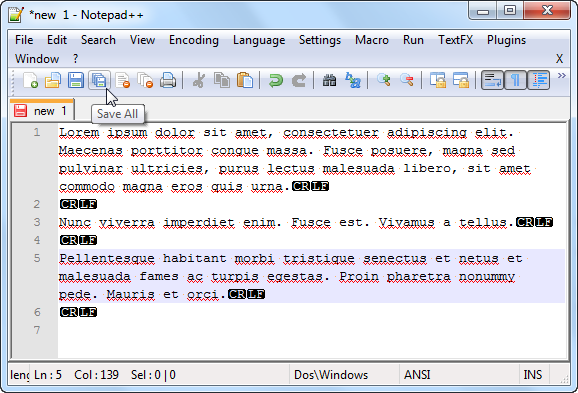Toggle Show indent guide button
This screenshot has width=578, height=393.
click(539, 80)
